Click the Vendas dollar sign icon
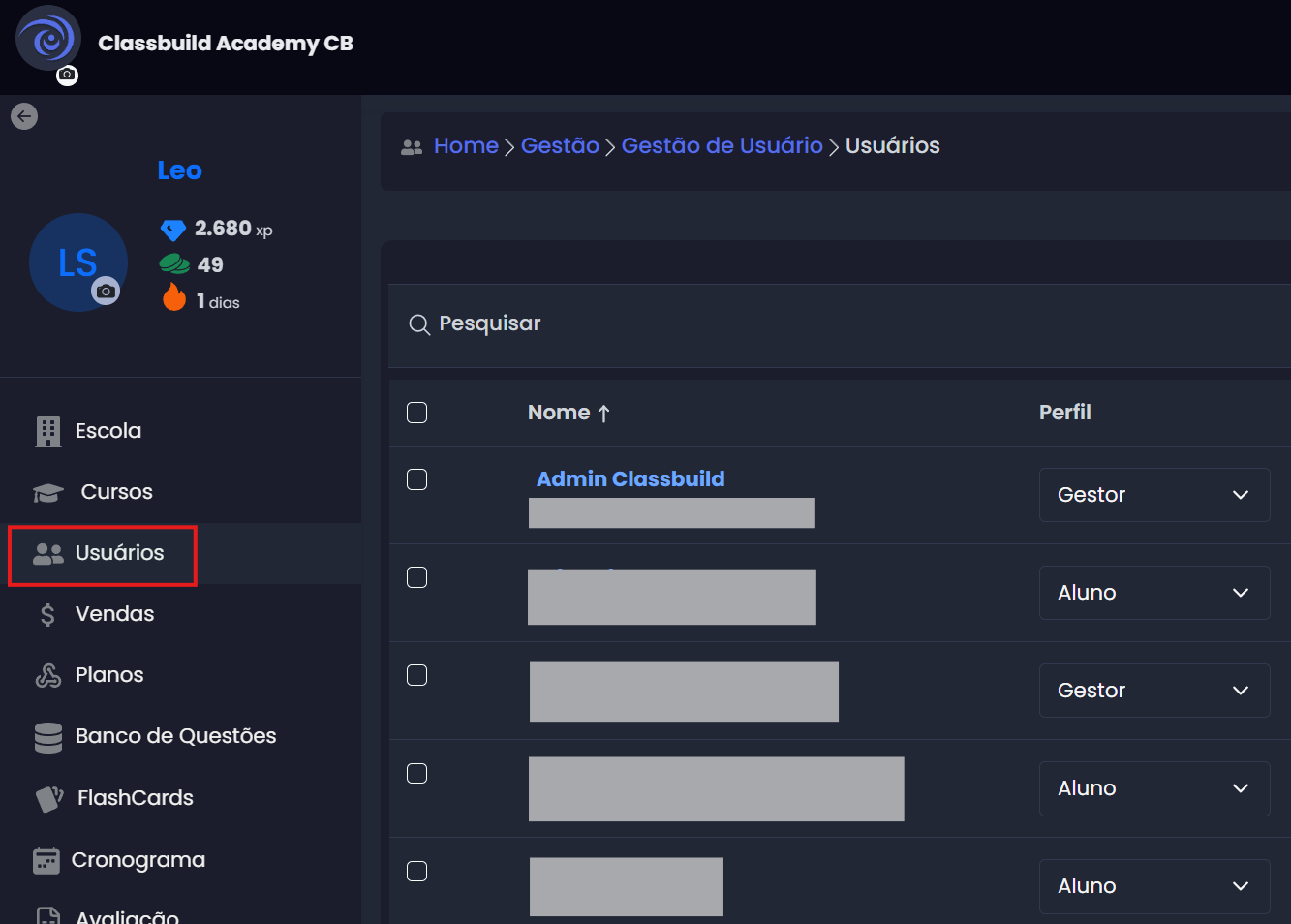Screen dimensions: 1291x924 point(47,614)
